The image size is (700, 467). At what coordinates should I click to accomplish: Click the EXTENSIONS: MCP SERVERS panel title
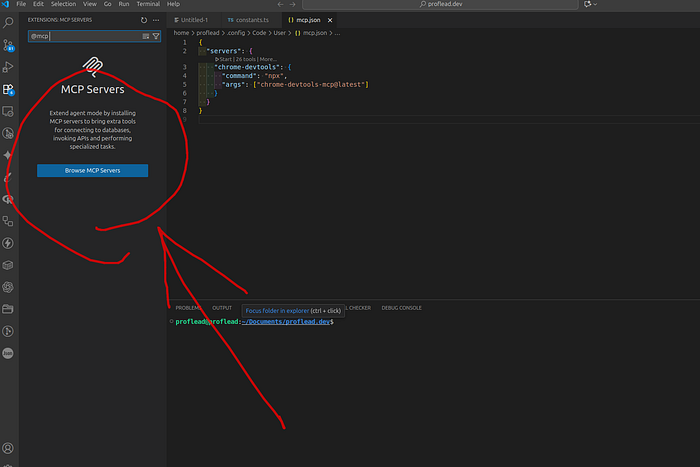[x=60, y=20]
